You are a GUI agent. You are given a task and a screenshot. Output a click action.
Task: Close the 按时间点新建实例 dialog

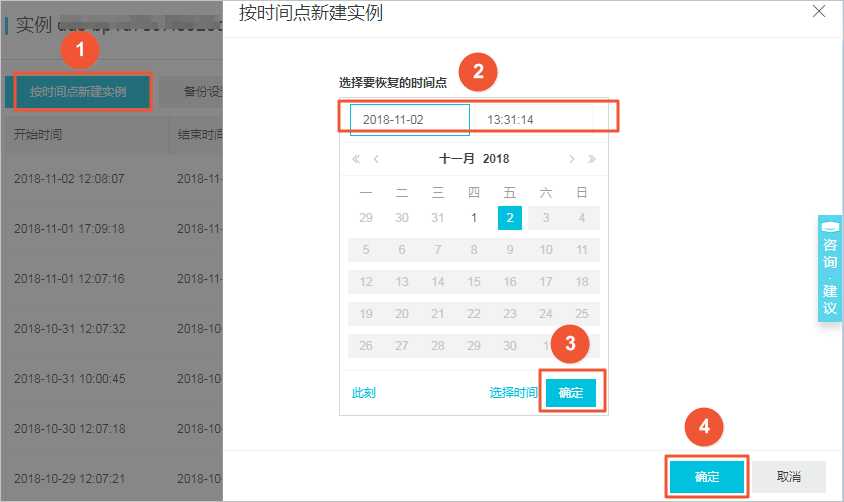click(x=819, y=11)
